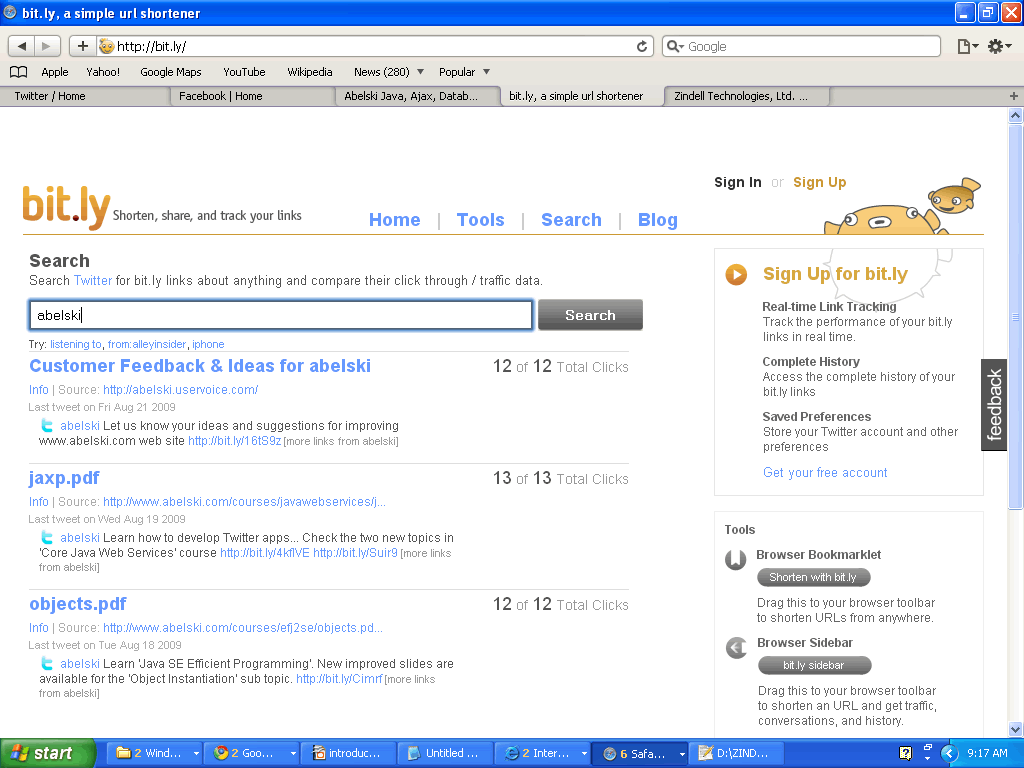Click the Sign Up link at top

click(x=820, y=182)
